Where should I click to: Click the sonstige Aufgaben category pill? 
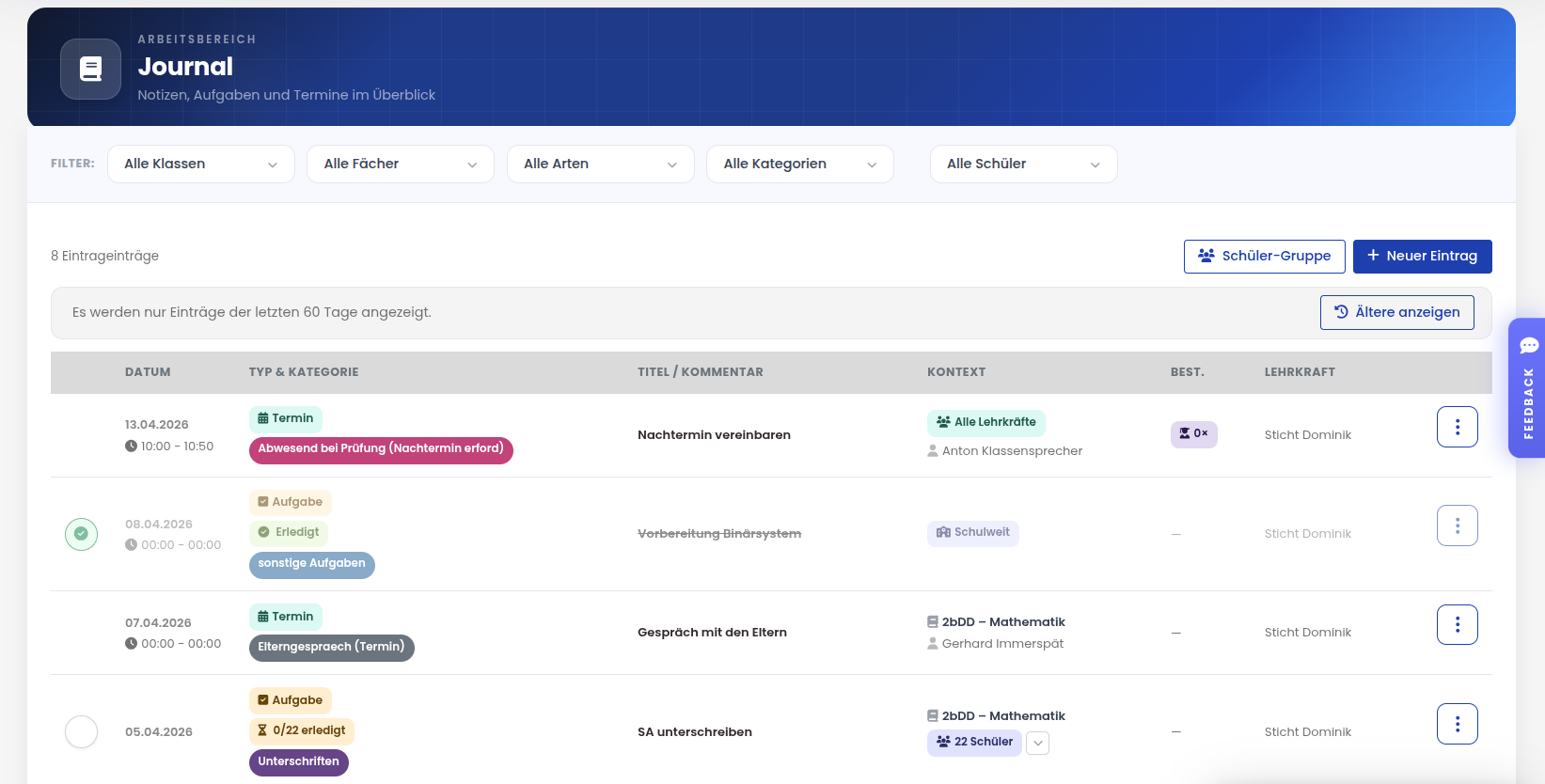click(312, 564)
